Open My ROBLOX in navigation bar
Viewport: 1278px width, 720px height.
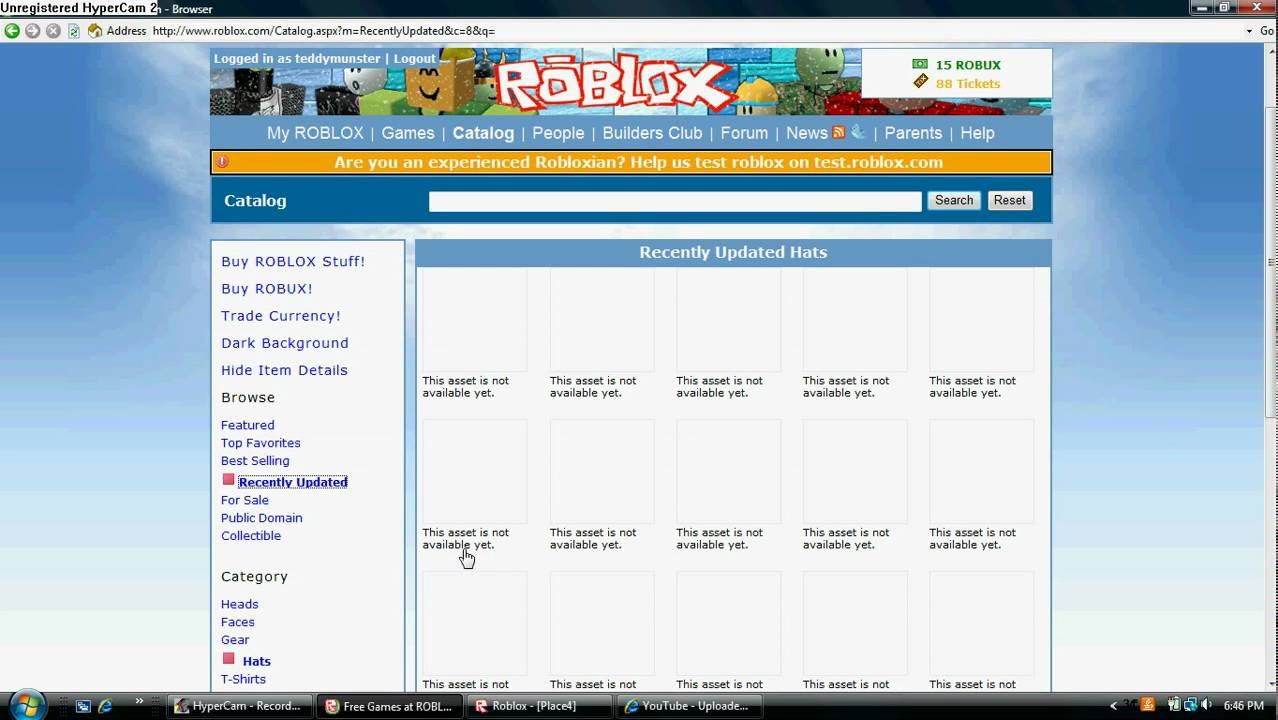[315, 133]
